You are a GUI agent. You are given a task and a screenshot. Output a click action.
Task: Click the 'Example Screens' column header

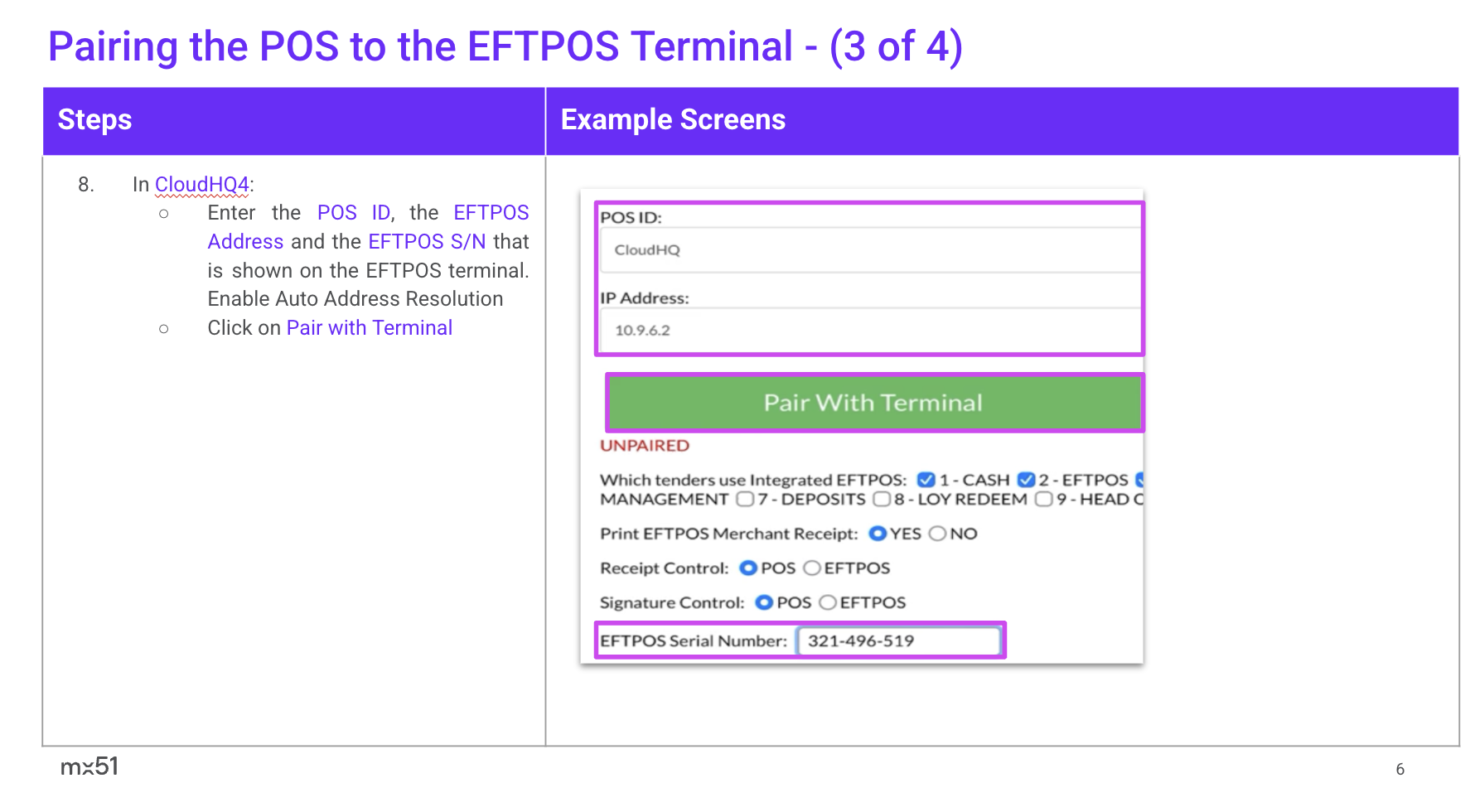pos(673,120)
